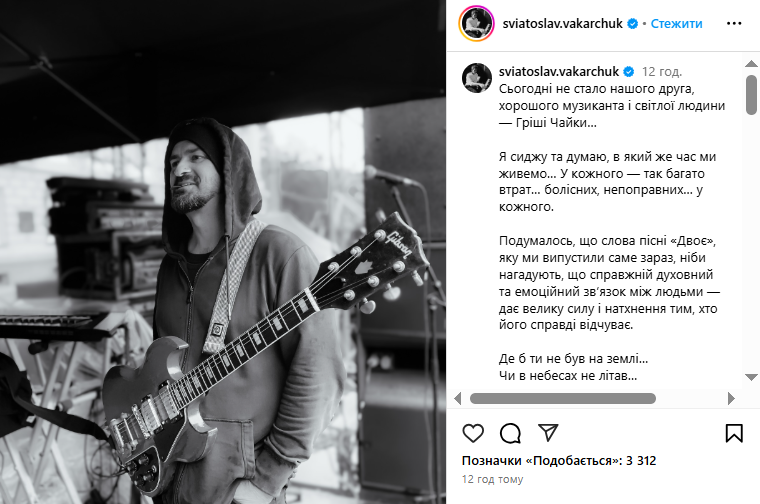Click the horizontal scrollbar thumb
760x504 pixels.
563,398
